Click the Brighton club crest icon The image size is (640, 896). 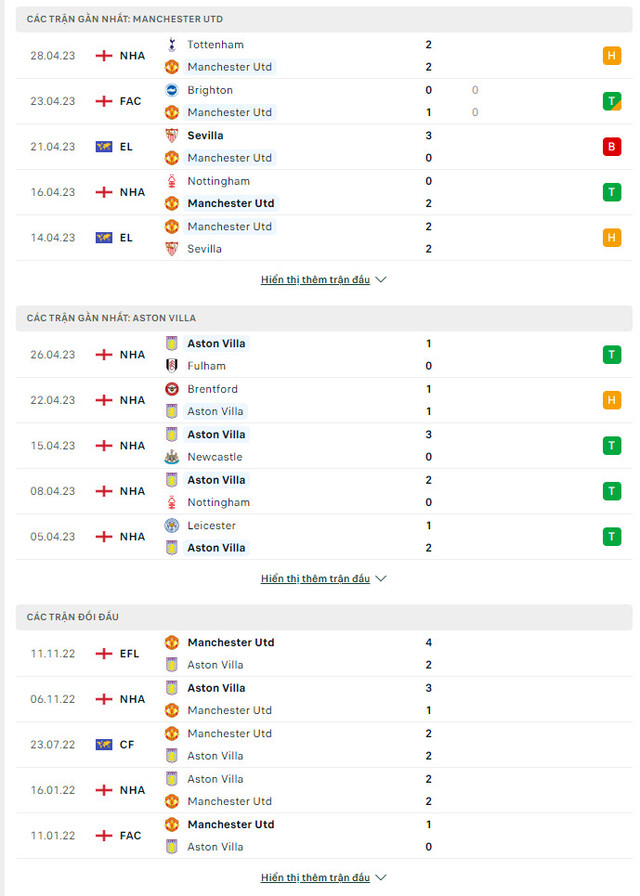click(x=171, y=90)
